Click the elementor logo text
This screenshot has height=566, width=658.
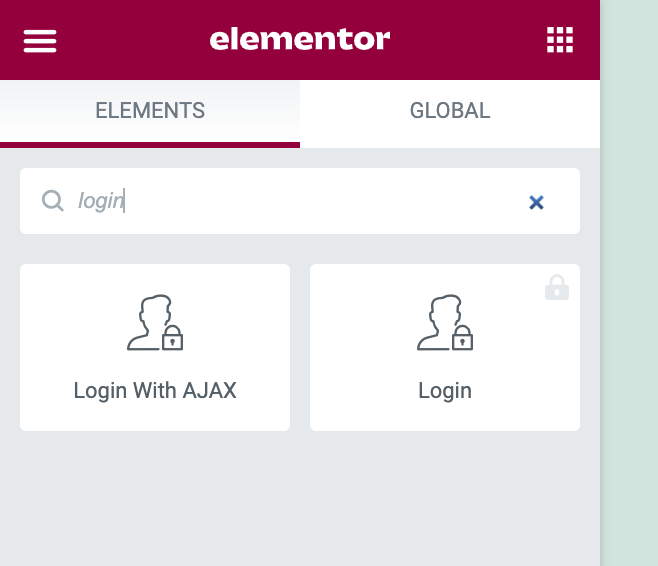300,39
